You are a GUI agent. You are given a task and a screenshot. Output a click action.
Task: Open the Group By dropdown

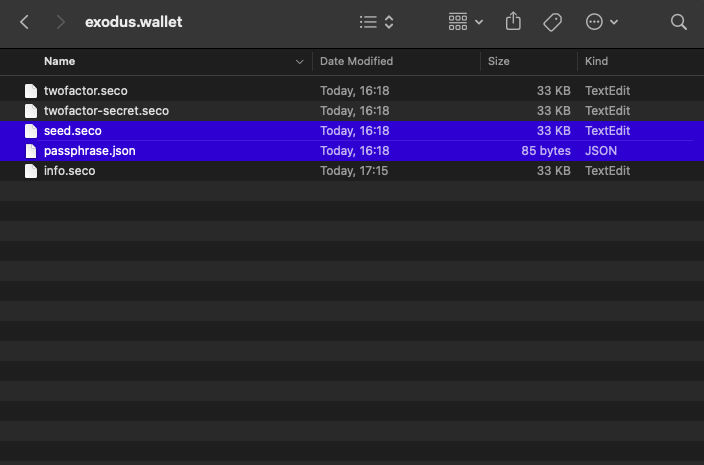tap(466, 21)
